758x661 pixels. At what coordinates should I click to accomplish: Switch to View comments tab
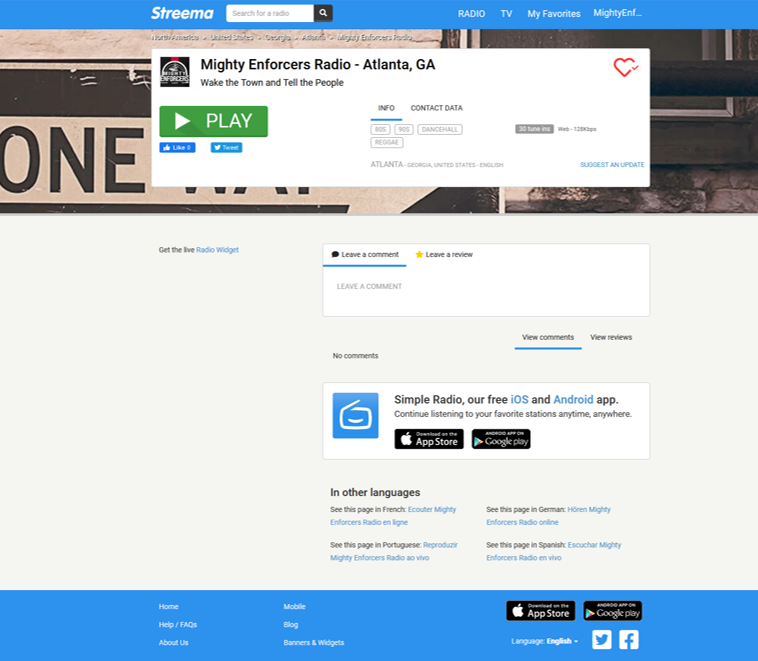pos(548,338)
